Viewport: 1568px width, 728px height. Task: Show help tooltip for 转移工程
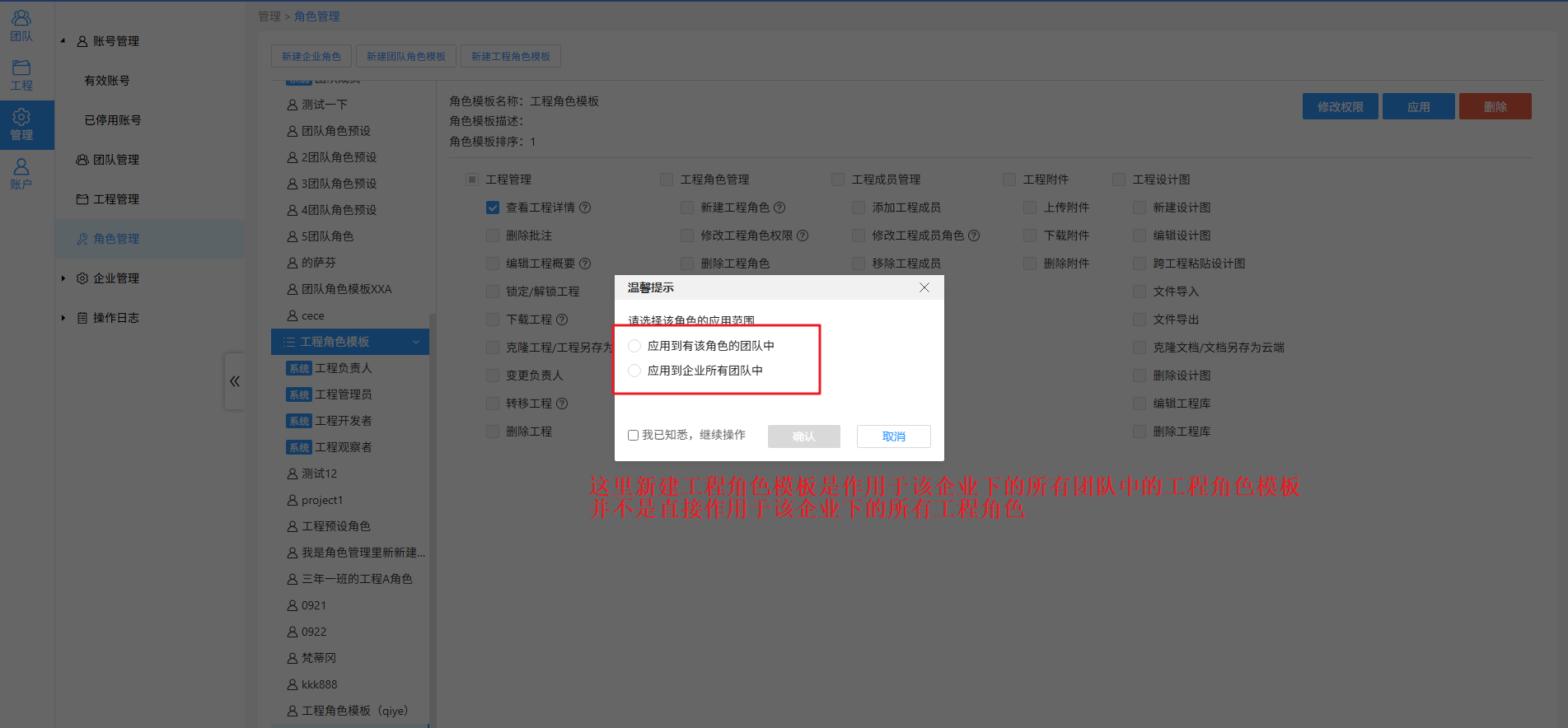562,404
